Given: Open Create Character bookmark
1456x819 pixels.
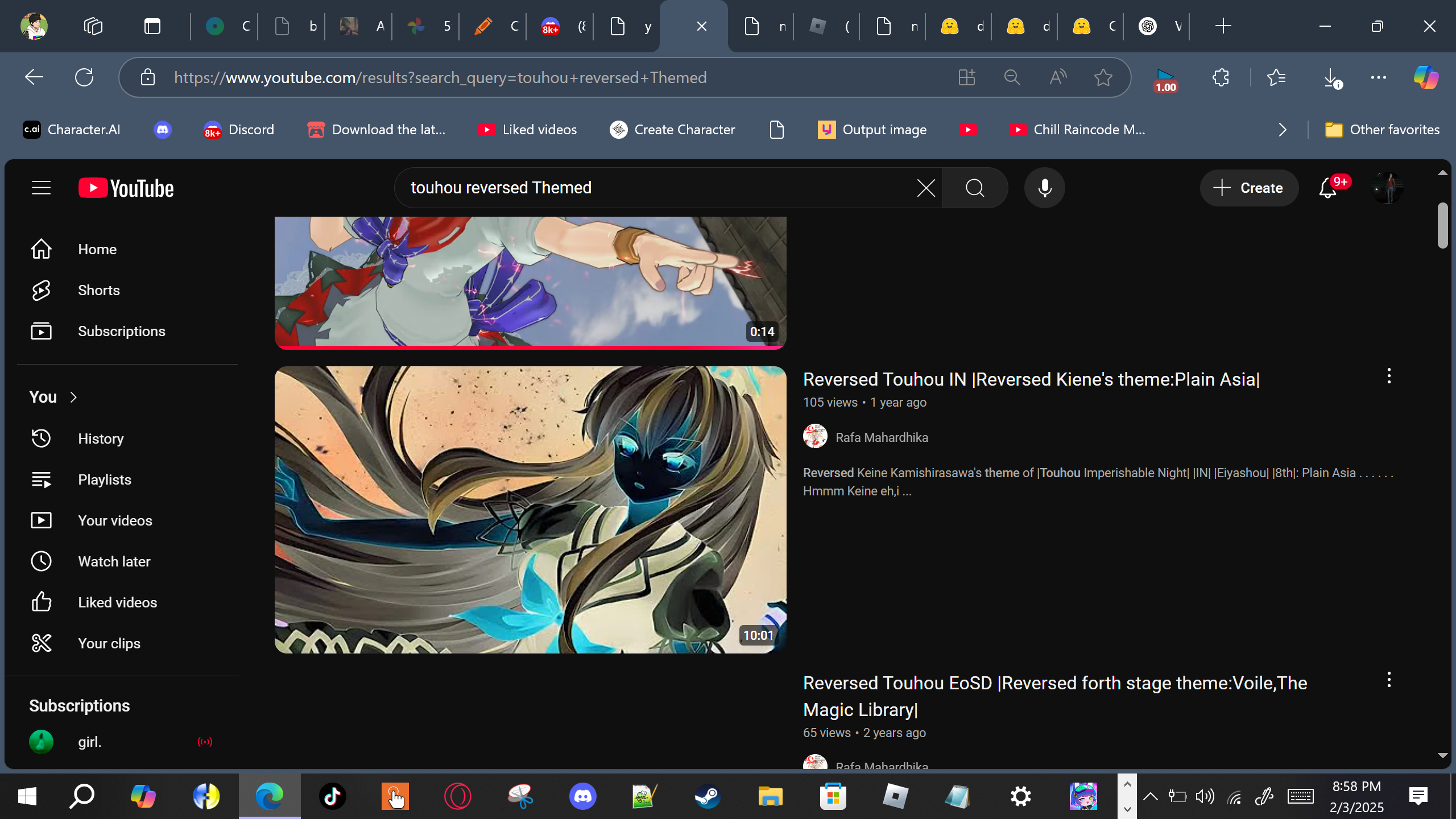Looking at the screenshot, I should coord(672,130).
